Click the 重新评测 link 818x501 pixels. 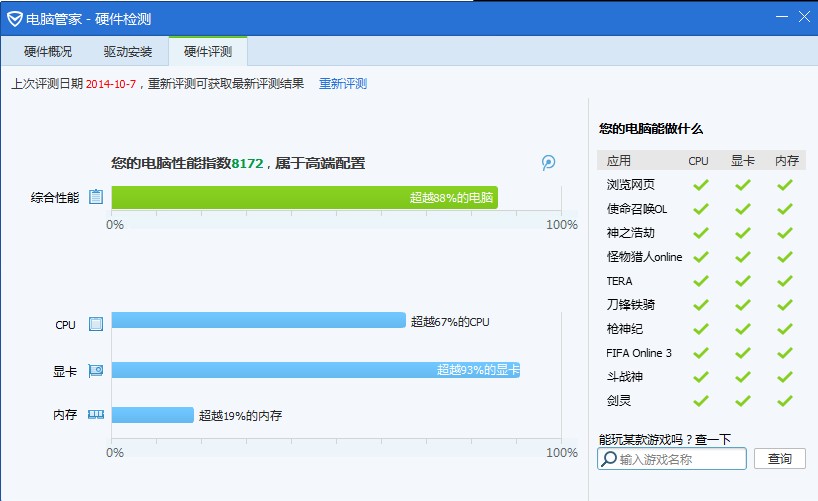point(343,84)
